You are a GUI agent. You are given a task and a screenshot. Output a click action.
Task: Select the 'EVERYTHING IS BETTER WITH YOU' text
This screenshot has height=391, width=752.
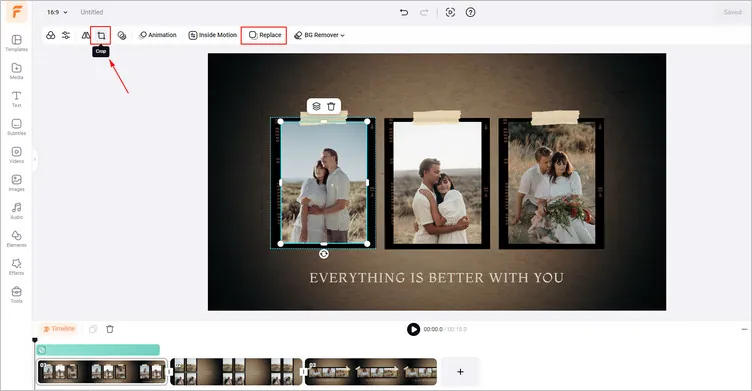tap(436, 278)
